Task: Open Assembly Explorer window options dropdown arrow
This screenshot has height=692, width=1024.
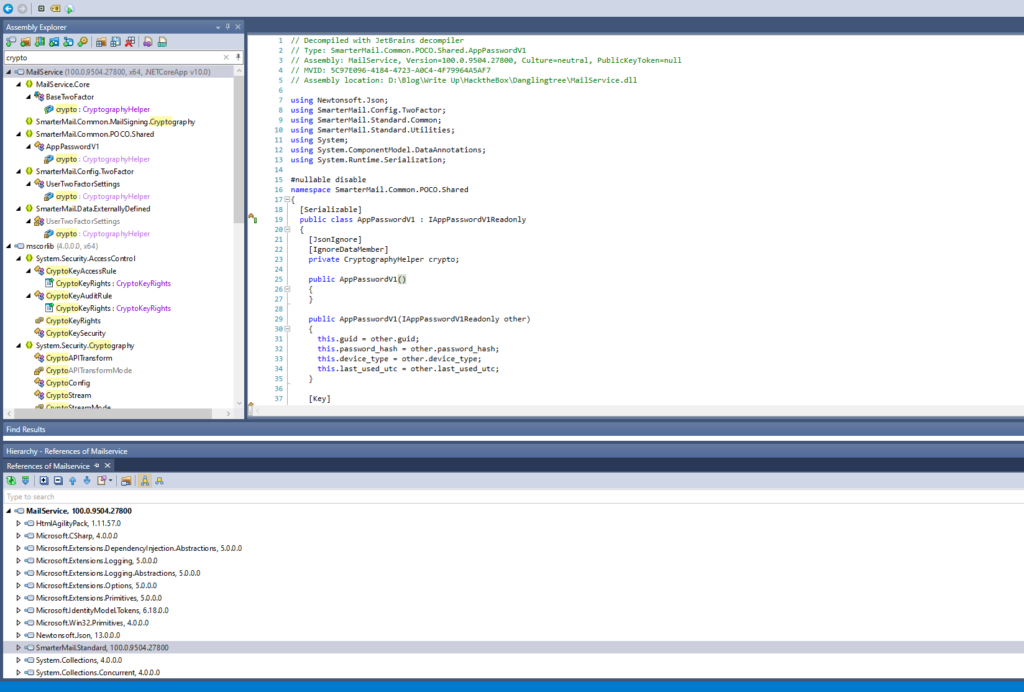Action: point(217,27)
